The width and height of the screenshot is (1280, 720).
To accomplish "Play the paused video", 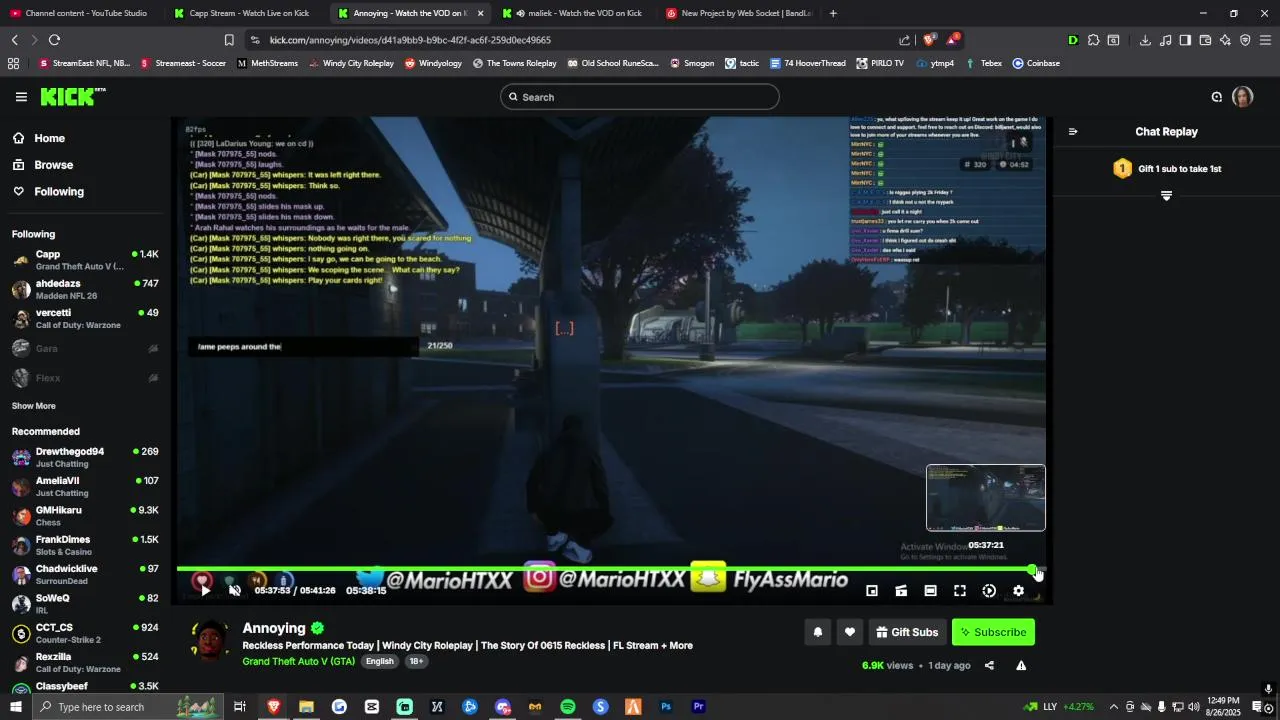I will point(205,591).
